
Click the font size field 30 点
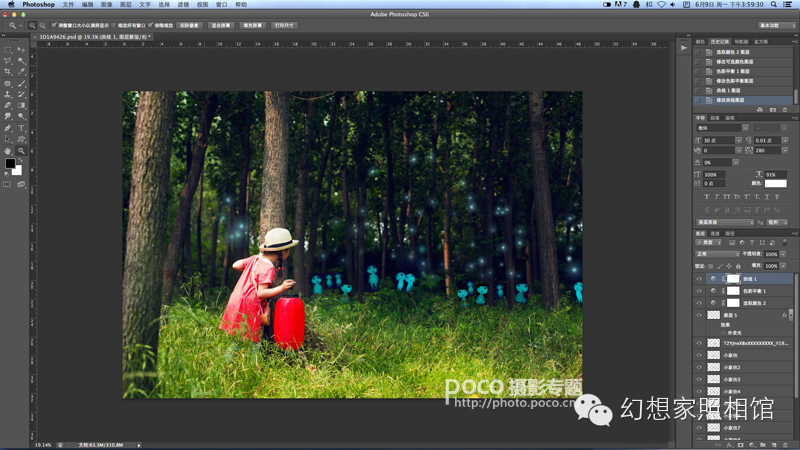point(718,140)
